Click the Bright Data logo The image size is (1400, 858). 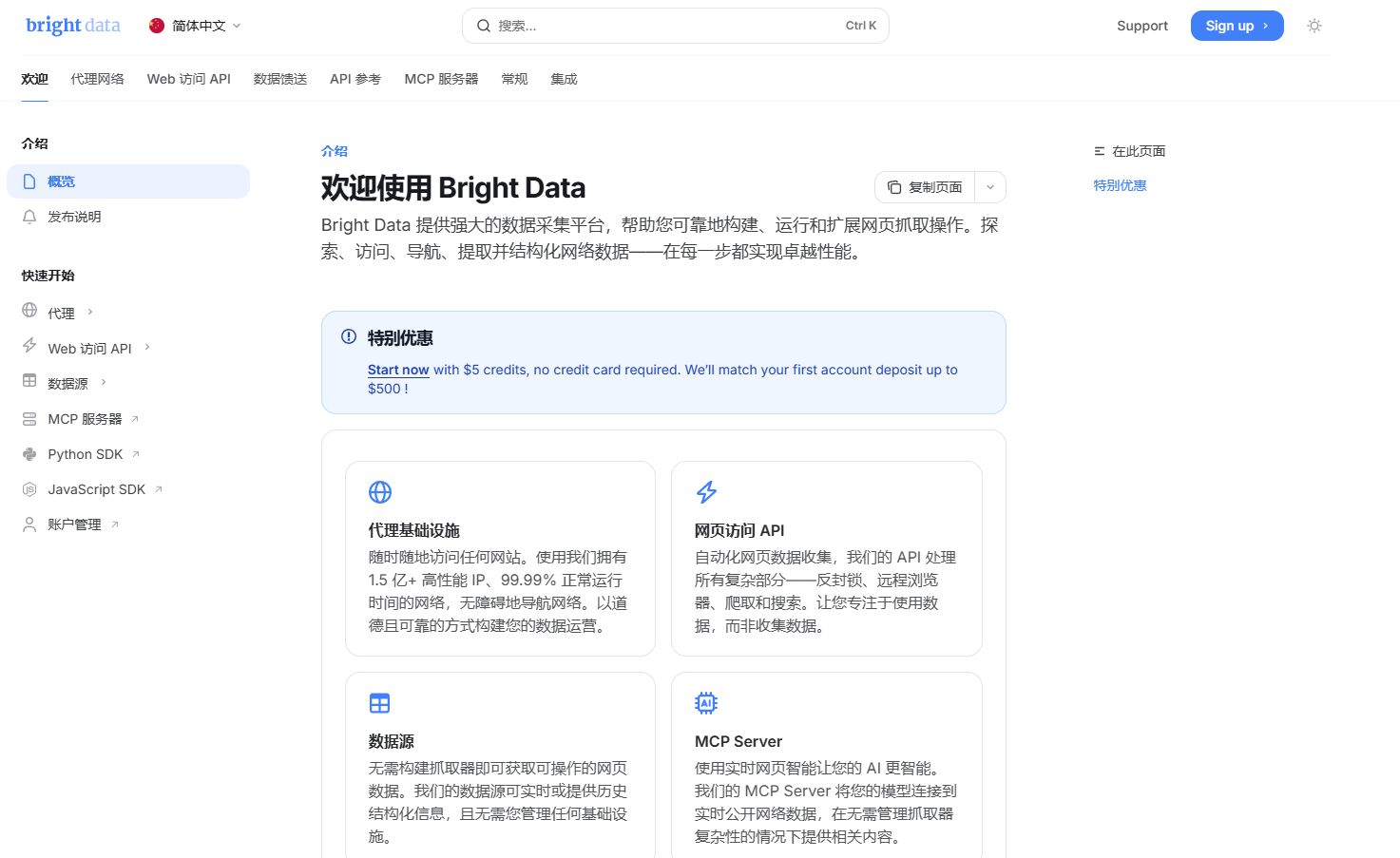pos(73,26)
